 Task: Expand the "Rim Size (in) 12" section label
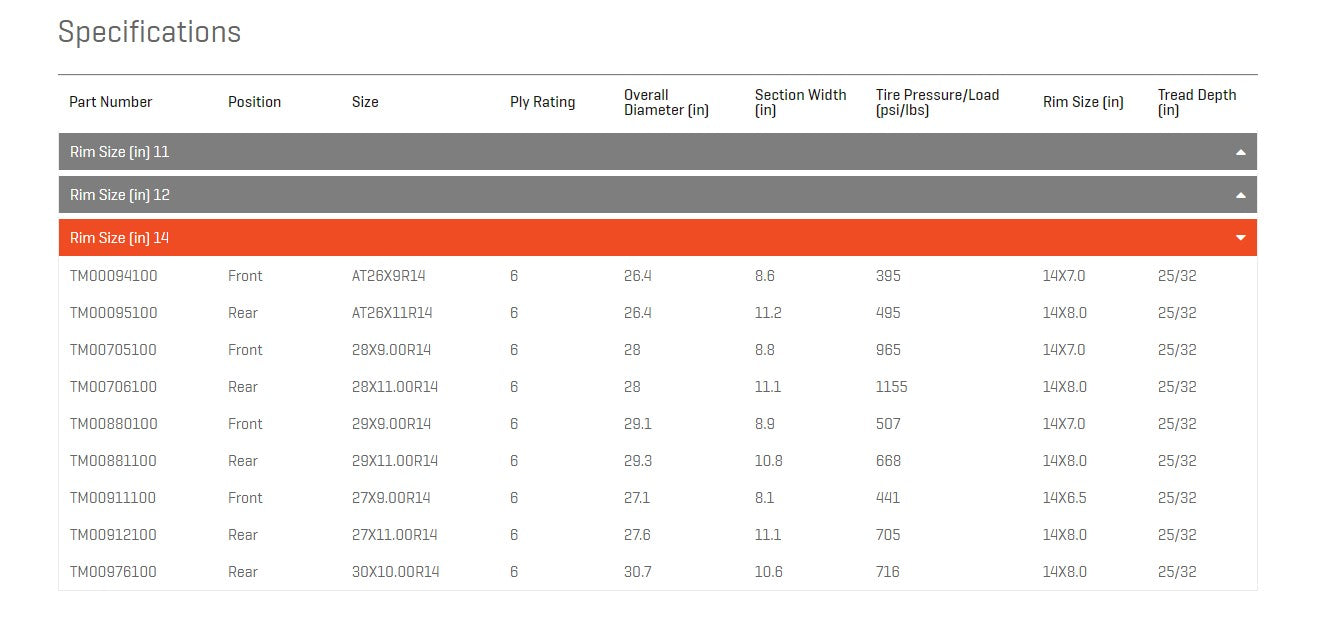119,195
